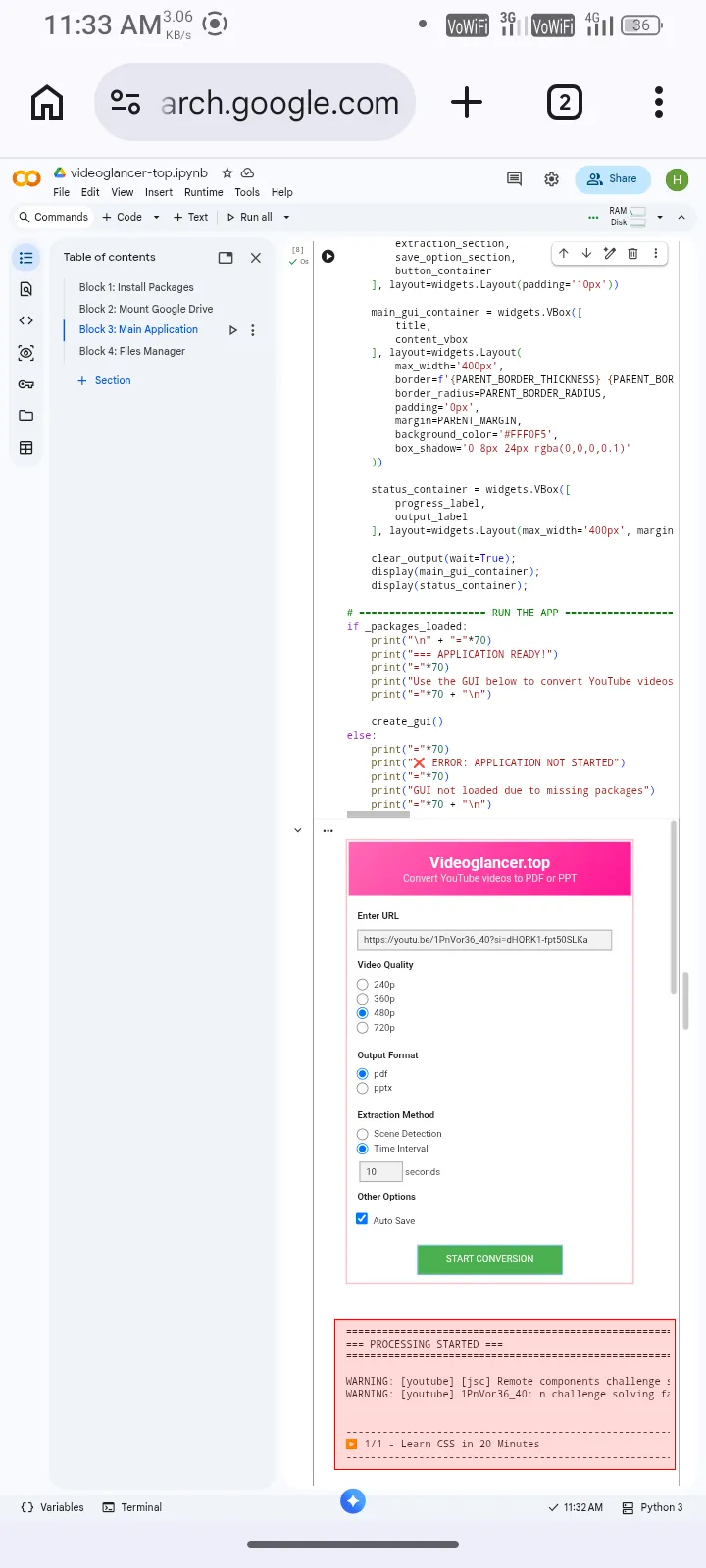706x1568 pixels.
Task: Open the output three-dot menu
Action: click(x=328, y=830)
